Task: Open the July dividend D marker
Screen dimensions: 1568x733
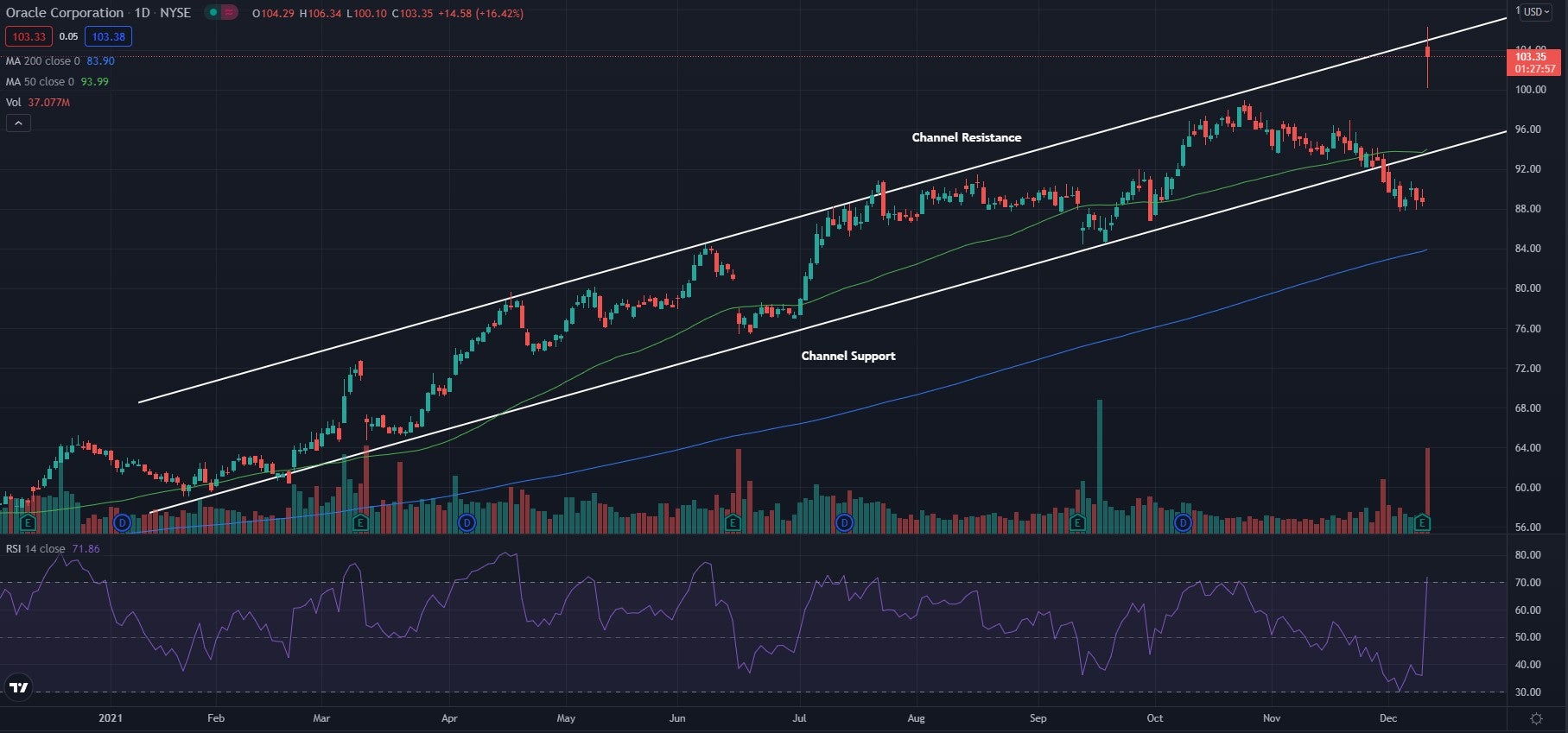Action: (844, 522)
